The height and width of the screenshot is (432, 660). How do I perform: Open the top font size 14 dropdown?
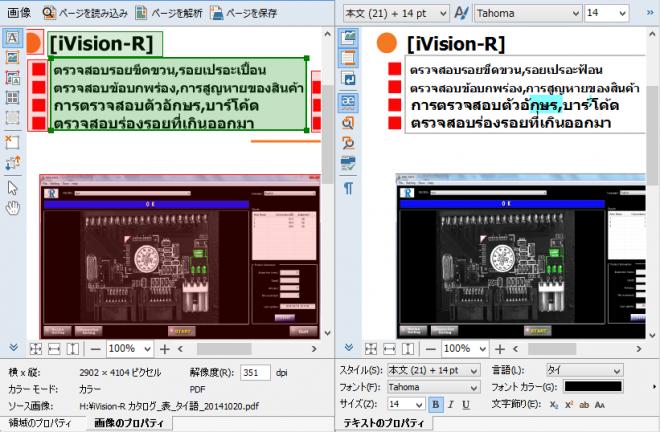pos(607,13)
